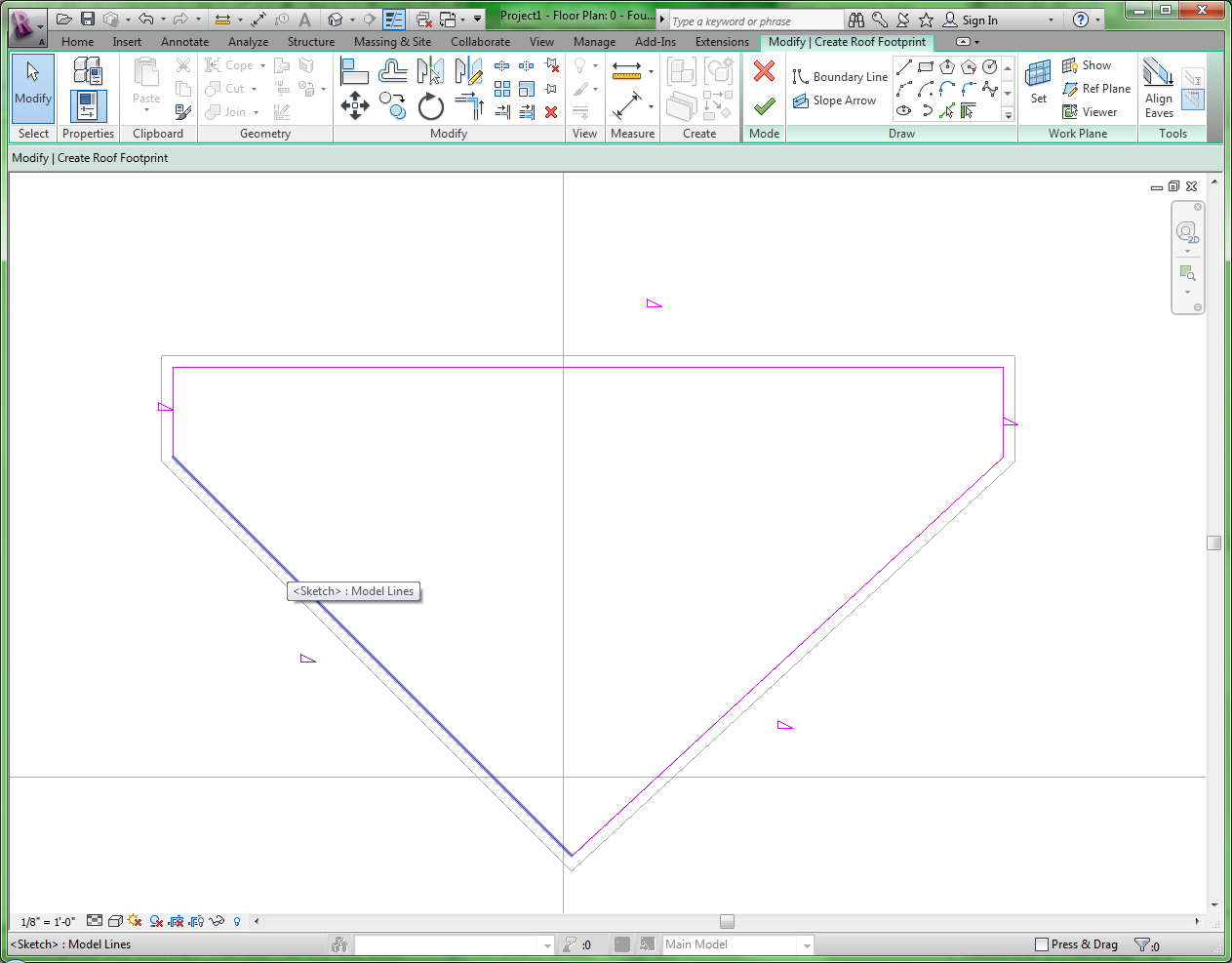Click the Slope Arrow button
1232x963 pixels.
click(x=835, y=100)
